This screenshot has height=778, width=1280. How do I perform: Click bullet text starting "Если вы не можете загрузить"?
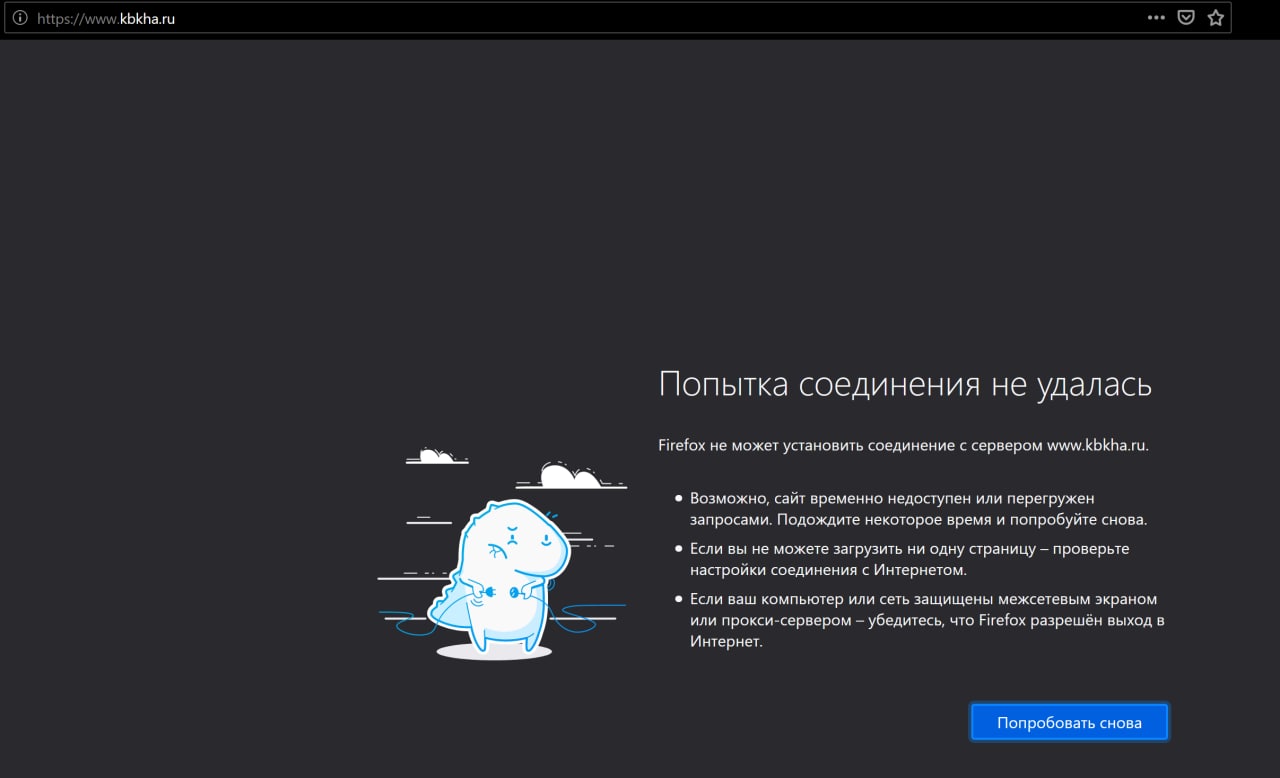pos(909,559)
